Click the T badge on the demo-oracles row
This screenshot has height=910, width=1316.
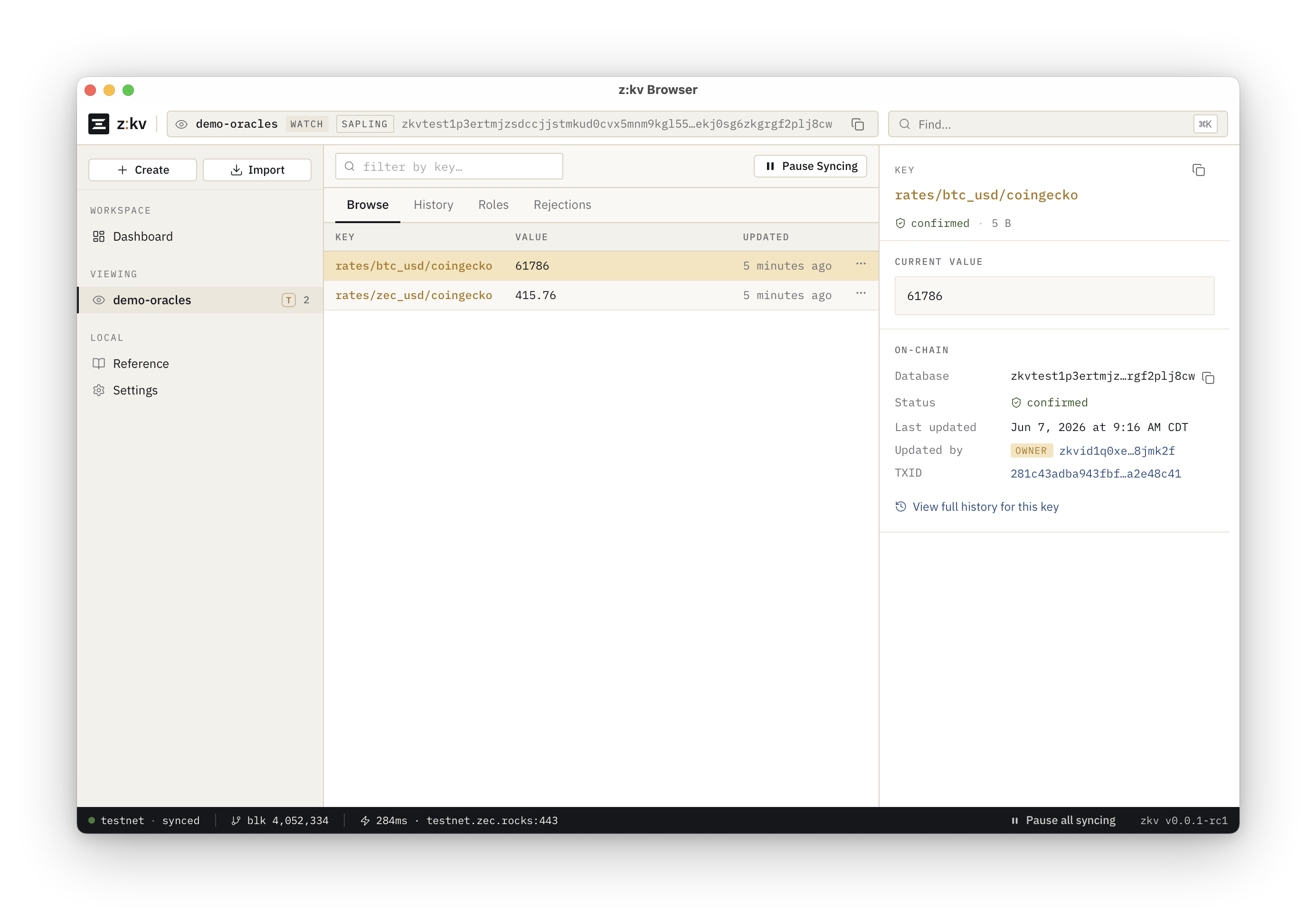click(289, 300)
